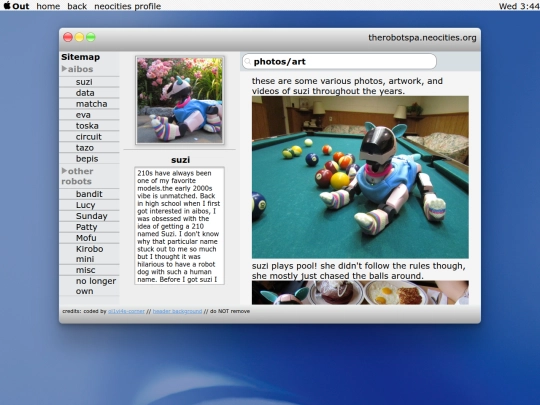Collapse the other robots disclosure triangle
Screen dimensions: 540x405
click(x=64, y=171)
